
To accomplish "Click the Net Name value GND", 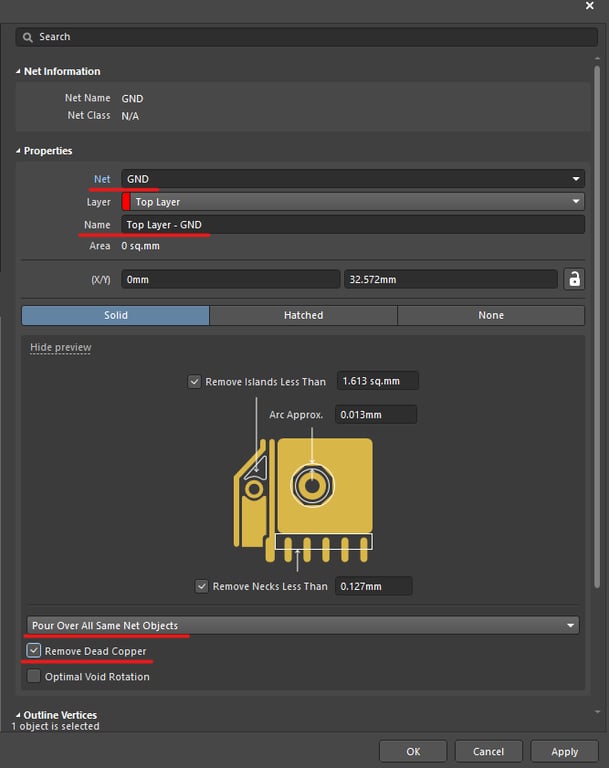I will pos(132,98).
